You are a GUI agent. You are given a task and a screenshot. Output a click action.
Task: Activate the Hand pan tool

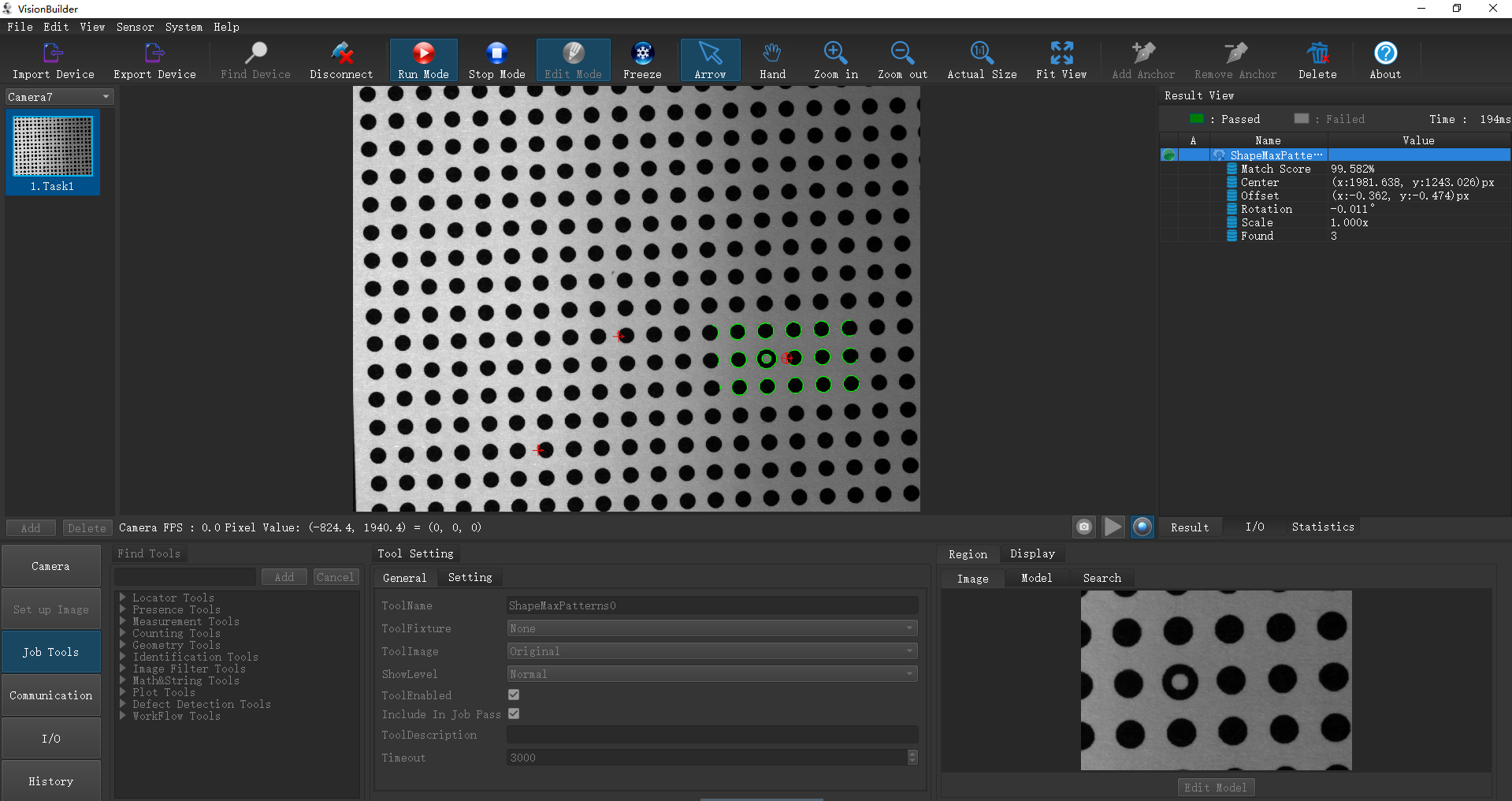click(x=772, y=54)
